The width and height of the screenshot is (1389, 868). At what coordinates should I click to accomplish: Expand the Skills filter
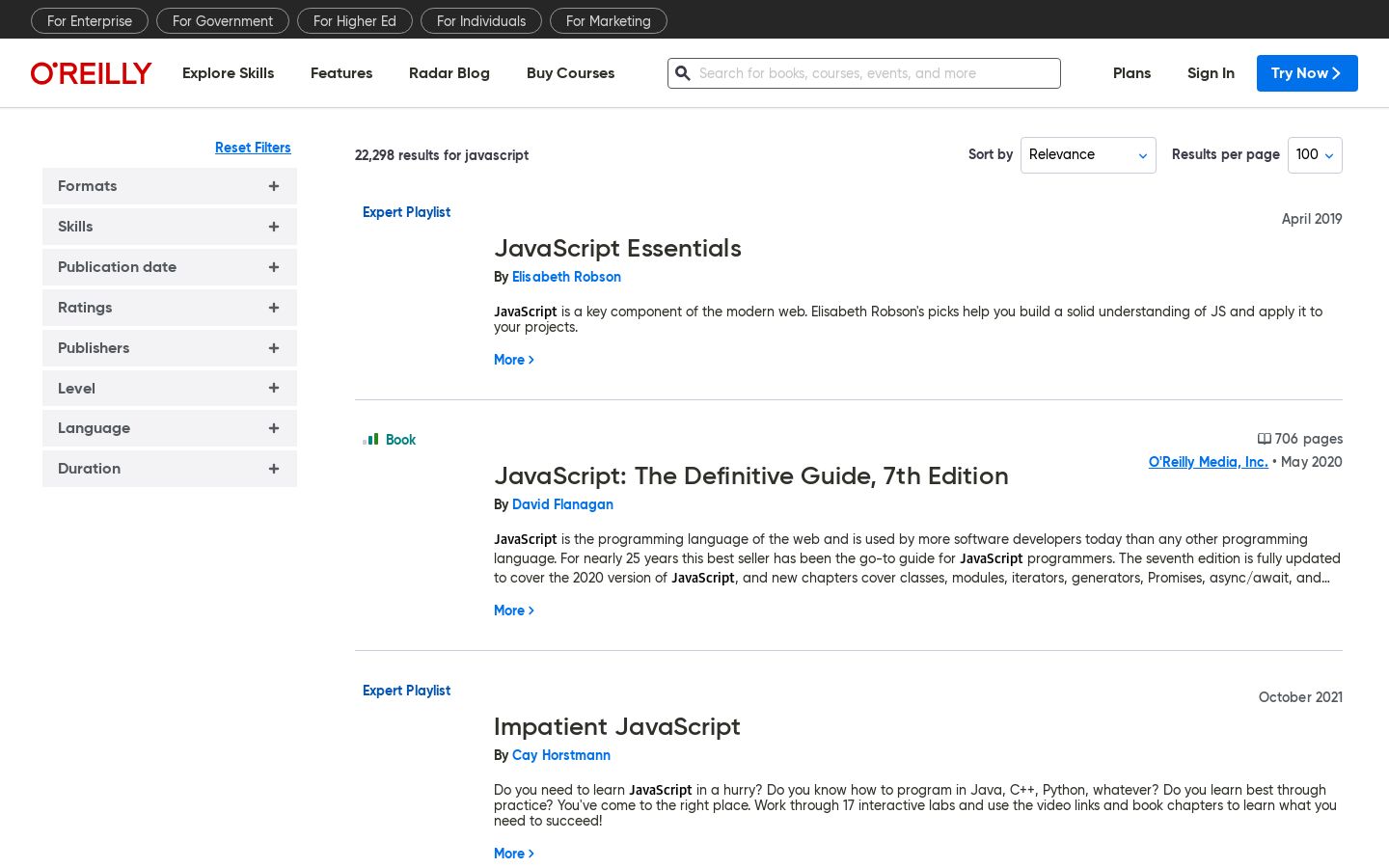point(170,227)
